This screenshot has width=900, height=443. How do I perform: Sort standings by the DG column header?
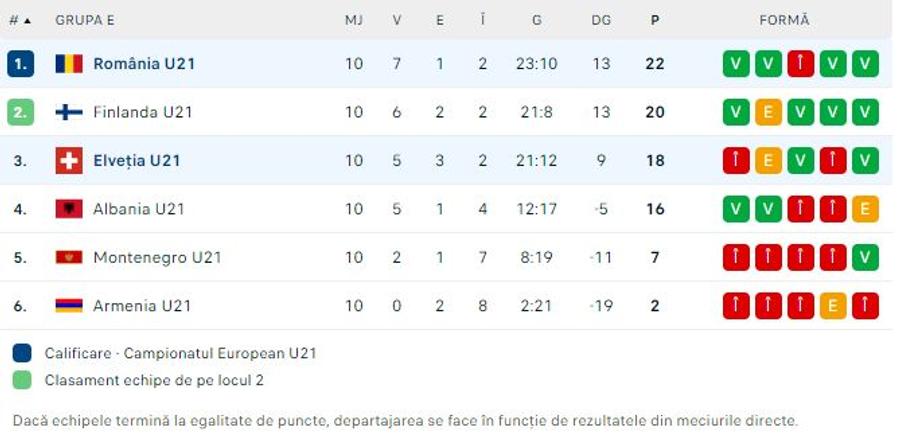(601, 20)
